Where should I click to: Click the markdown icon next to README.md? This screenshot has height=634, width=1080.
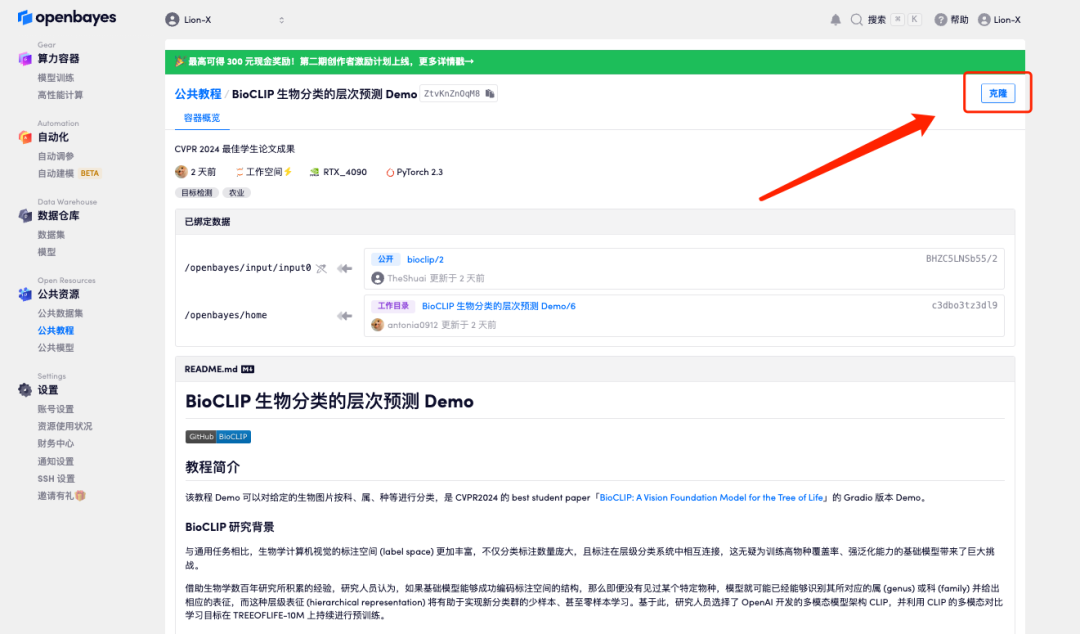248,369
